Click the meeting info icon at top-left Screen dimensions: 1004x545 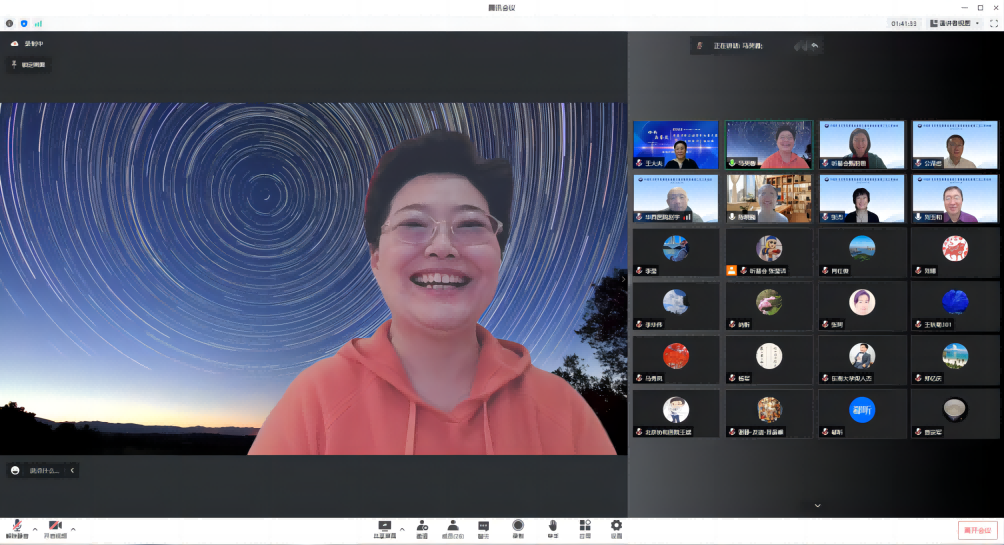point(10,23)
